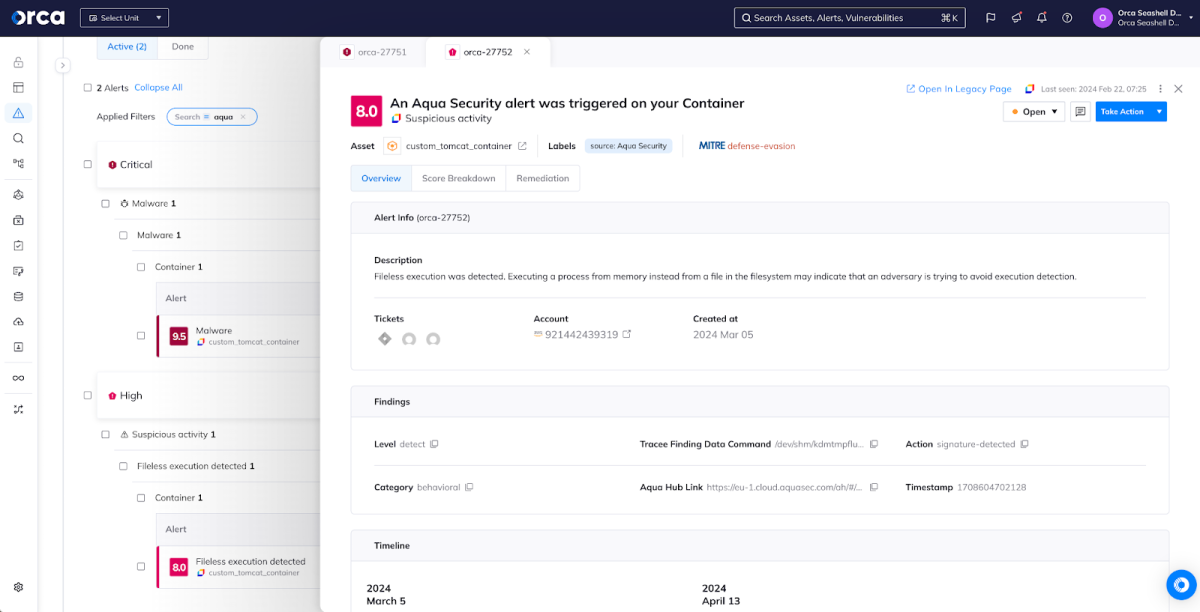Click Open In Legacy Page link
Screen dimensions: 1200x612
click(959, 89)
